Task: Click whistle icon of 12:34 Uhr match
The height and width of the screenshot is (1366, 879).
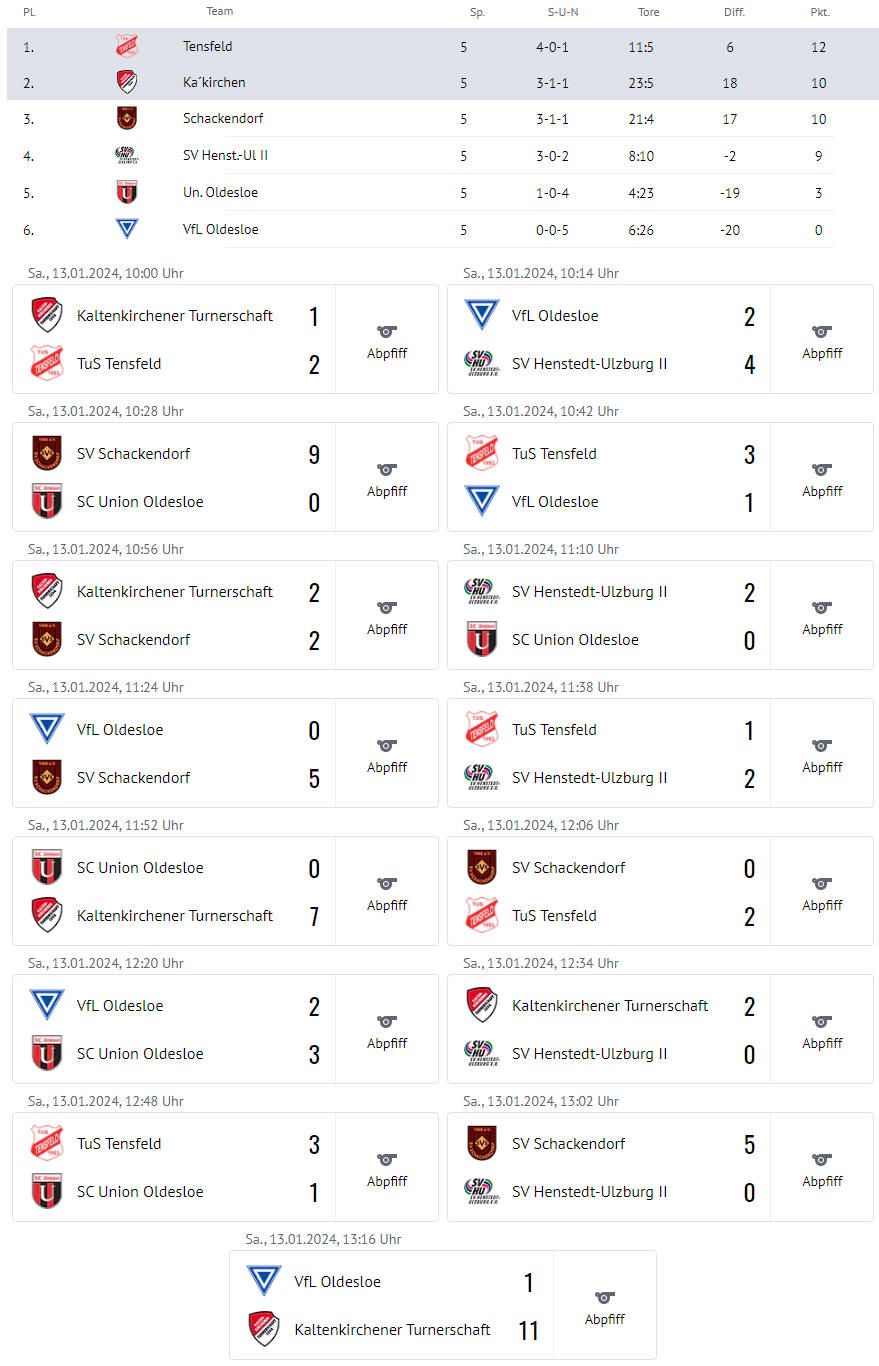Action: (x=822, y=1021)
